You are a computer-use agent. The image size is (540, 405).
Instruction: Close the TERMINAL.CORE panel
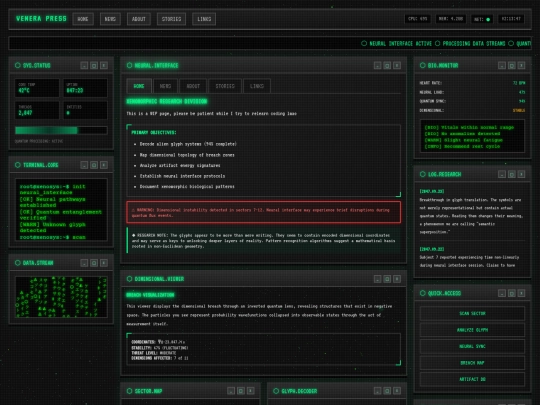[x=104, y=165]
